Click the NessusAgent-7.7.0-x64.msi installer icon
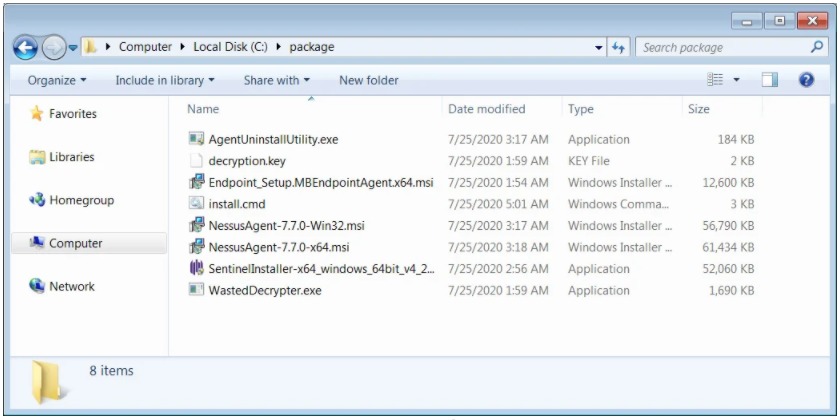 pos(196,247)
